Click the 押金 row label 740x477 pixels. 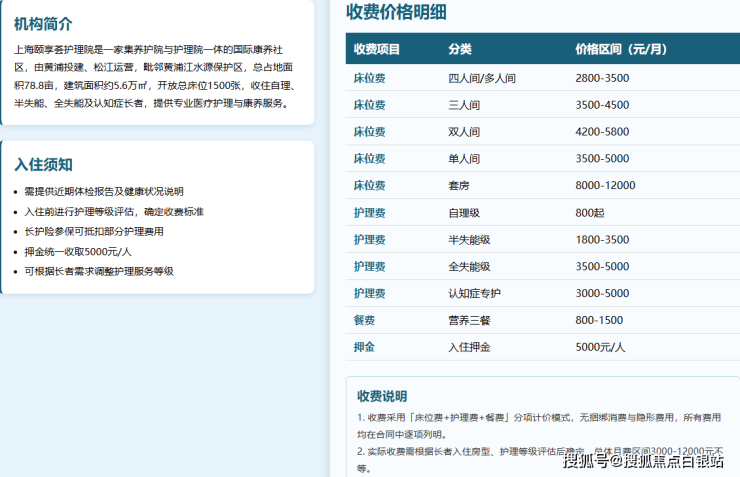coord(364,347)
